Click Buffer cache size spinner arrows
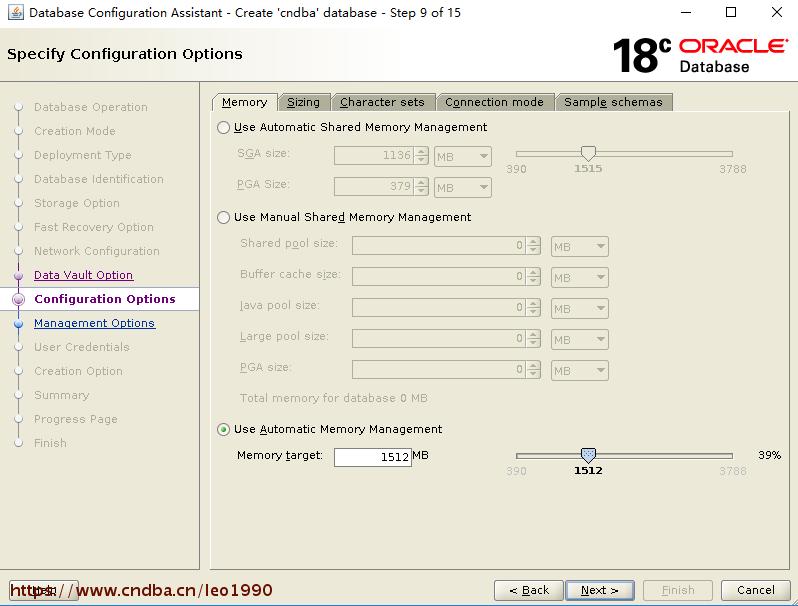 tap(533, 277)
